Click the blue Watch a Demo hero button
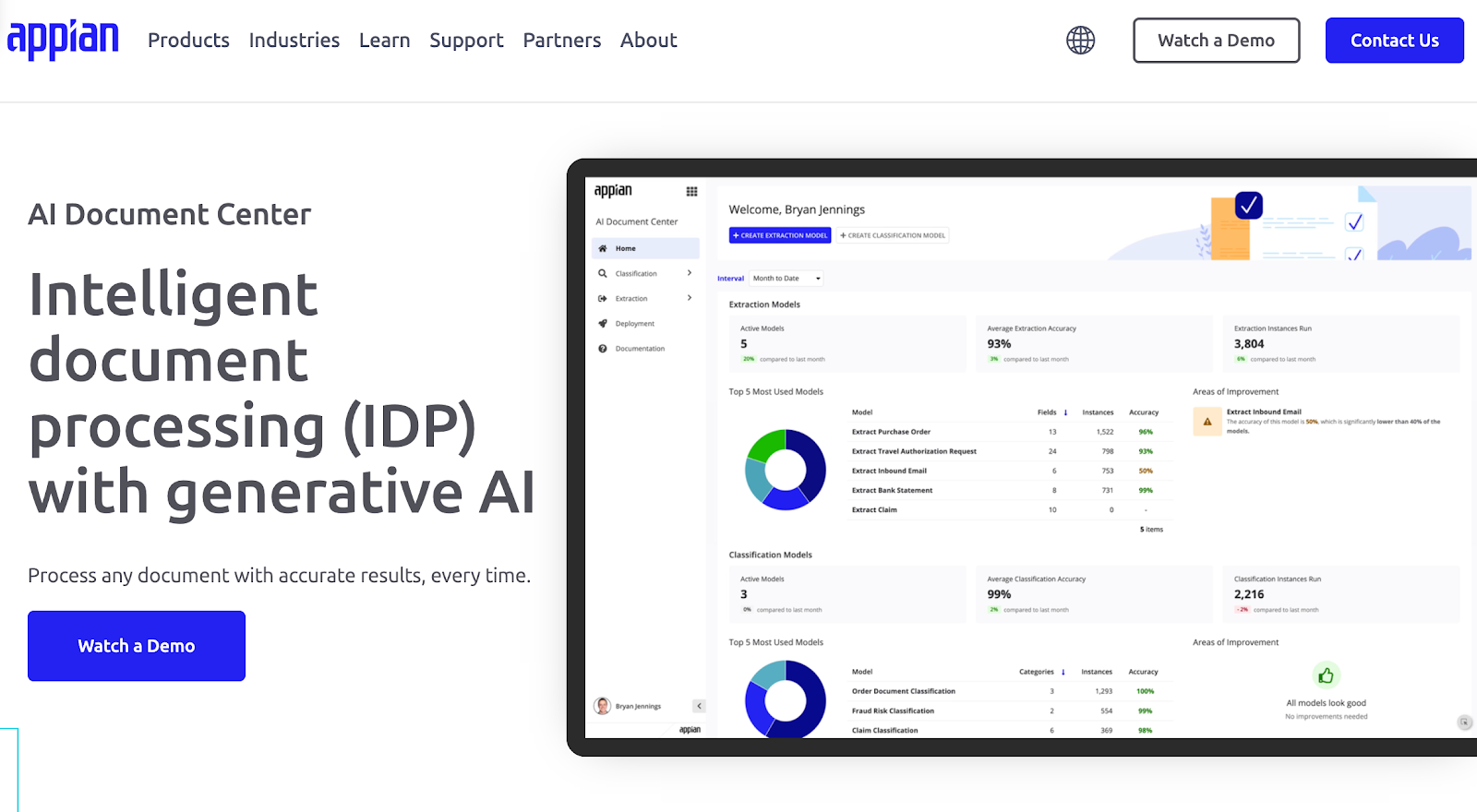Image resolution: width=1477 pixels, height=812 pixels. 137,646
